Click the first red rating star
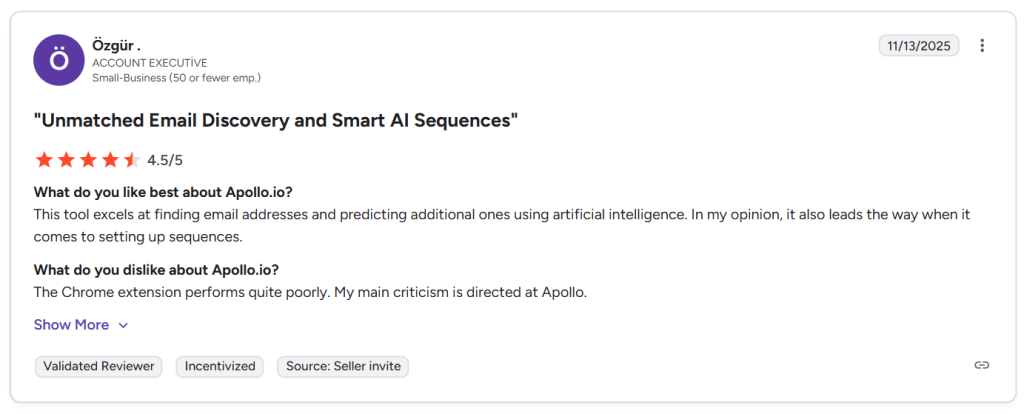 (44, 160)
